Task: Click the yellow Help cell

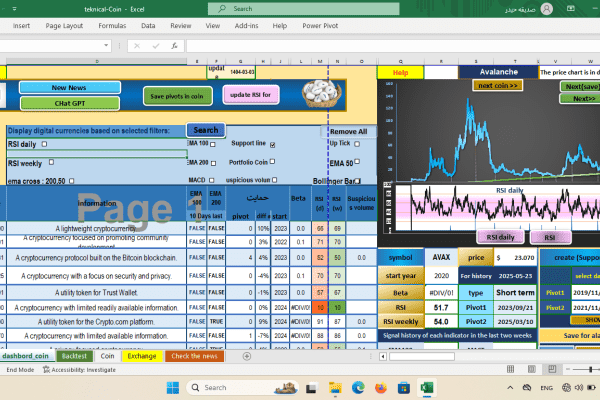Action: click(400, 72)
